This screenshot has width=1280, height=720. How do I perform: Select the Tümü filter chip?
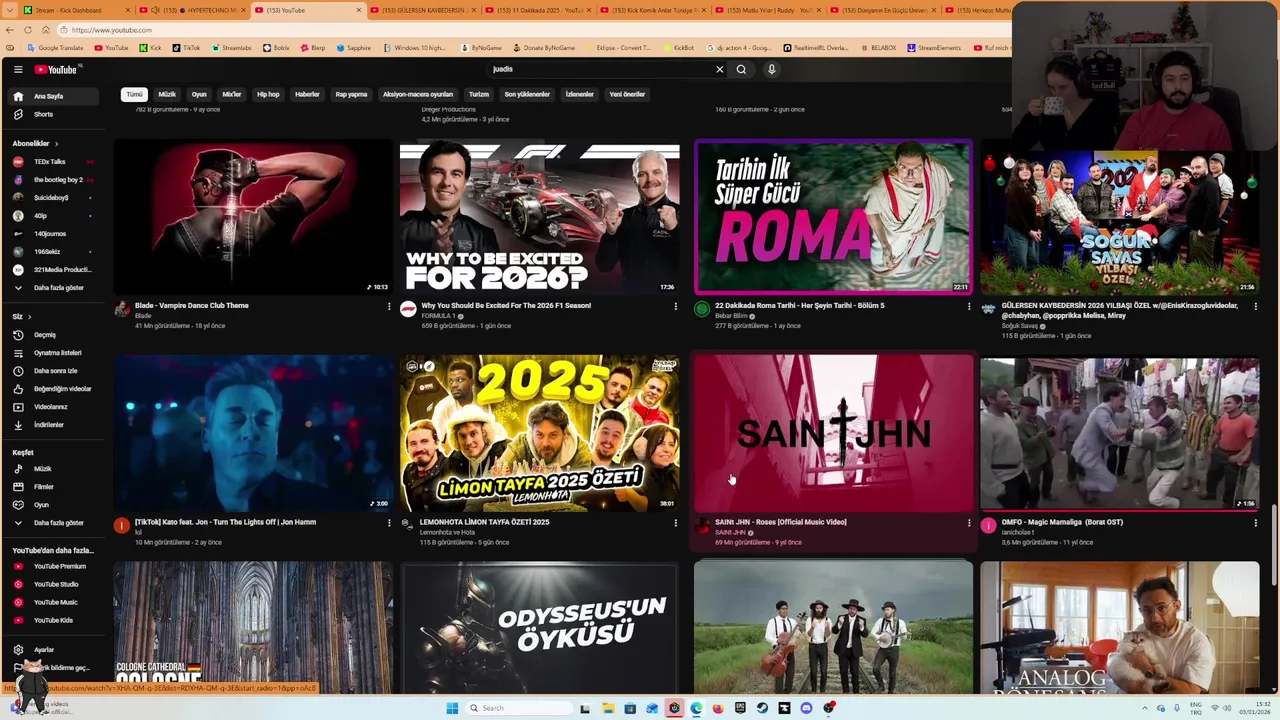(134, 94)
